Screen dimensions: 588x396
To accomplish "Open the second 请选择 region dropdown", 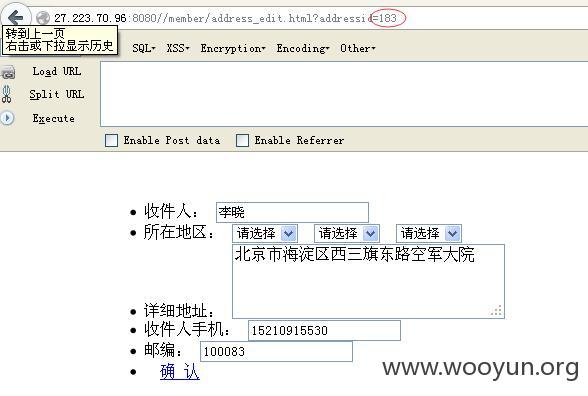I will tap(347, 233).
